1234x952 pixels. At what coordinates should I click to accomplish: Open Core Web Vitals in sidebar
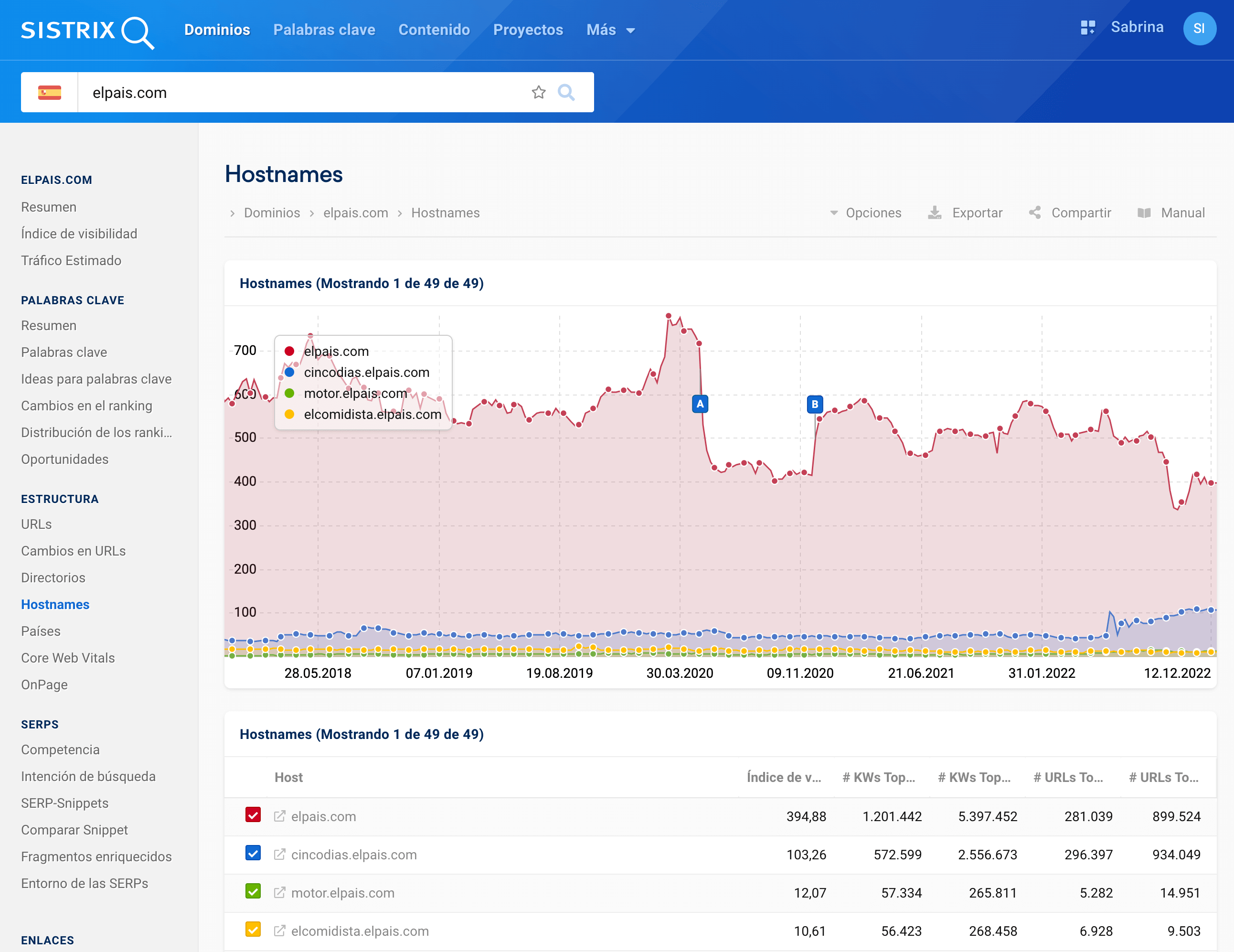pyautogui.click(x=68, y=657)
